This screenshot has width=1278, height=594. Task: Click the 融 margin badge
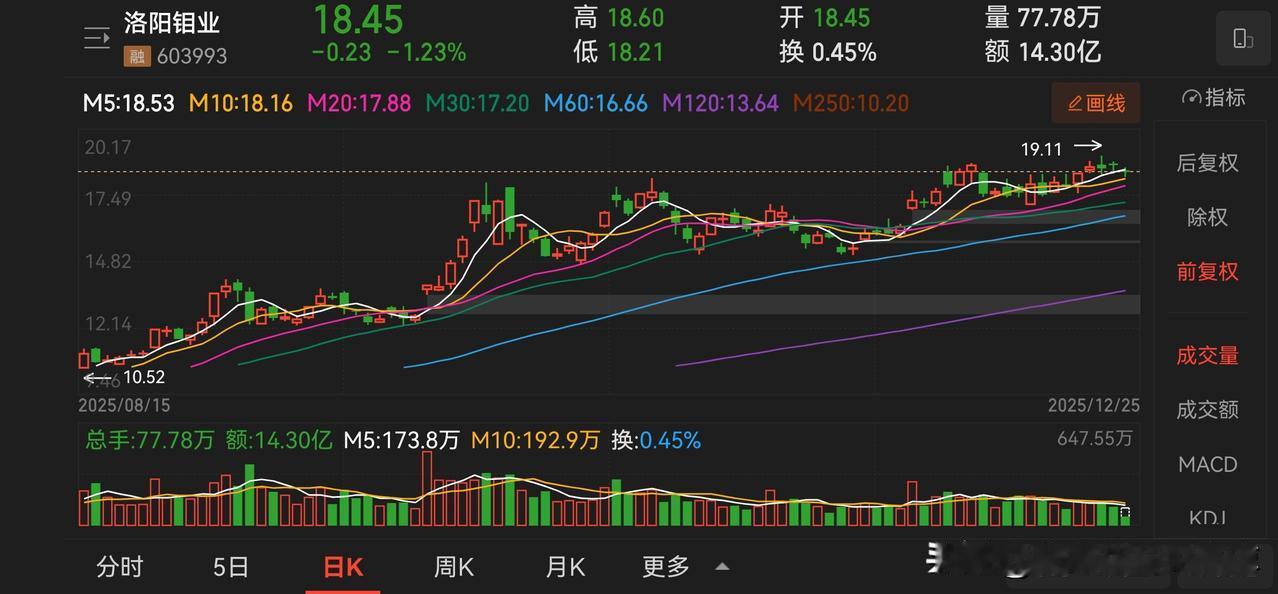pyautogui.click(x=135, y=56)
